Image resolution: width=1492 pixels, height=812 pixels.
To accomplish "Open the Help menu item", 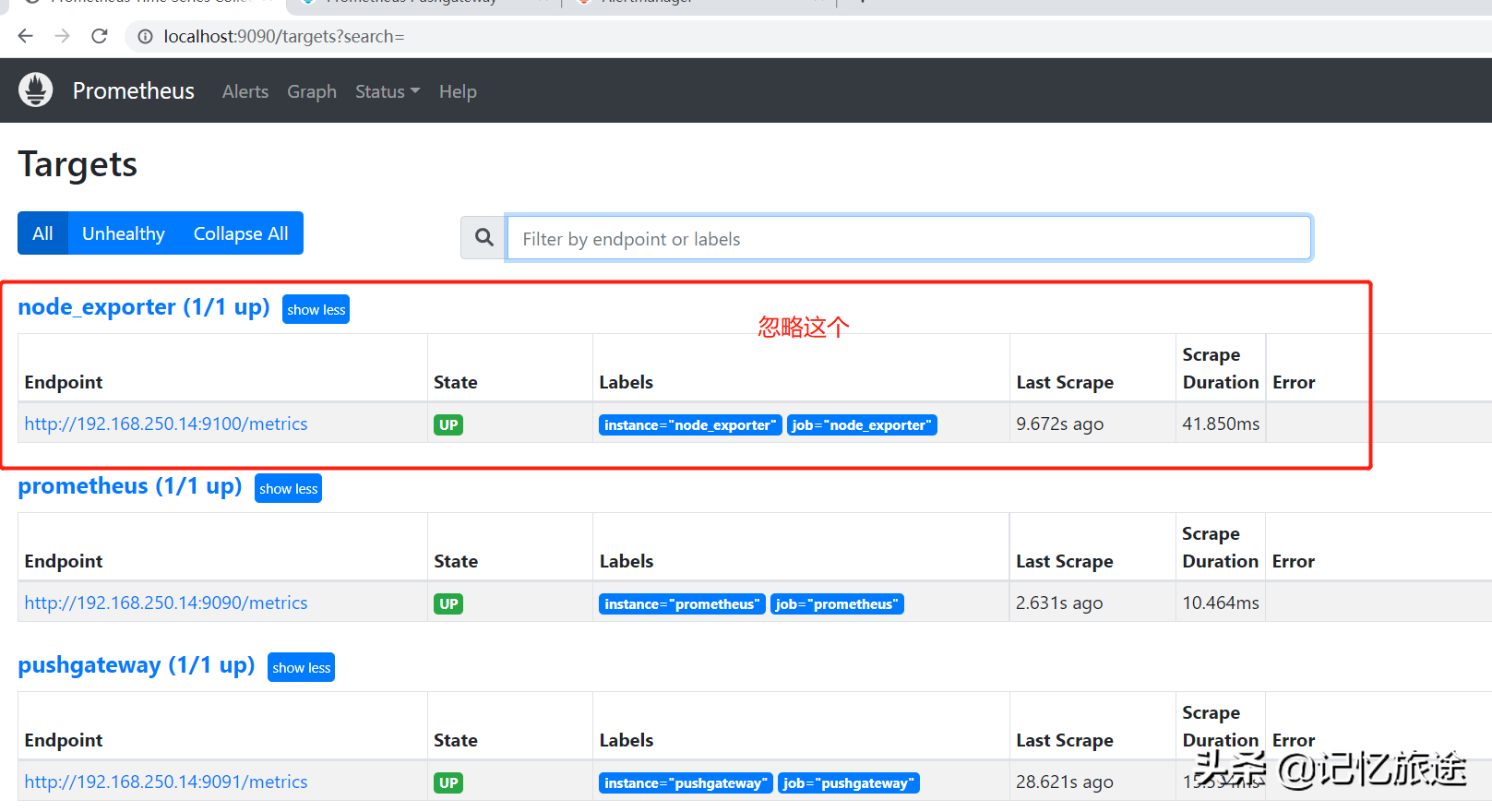I will 458,91.
